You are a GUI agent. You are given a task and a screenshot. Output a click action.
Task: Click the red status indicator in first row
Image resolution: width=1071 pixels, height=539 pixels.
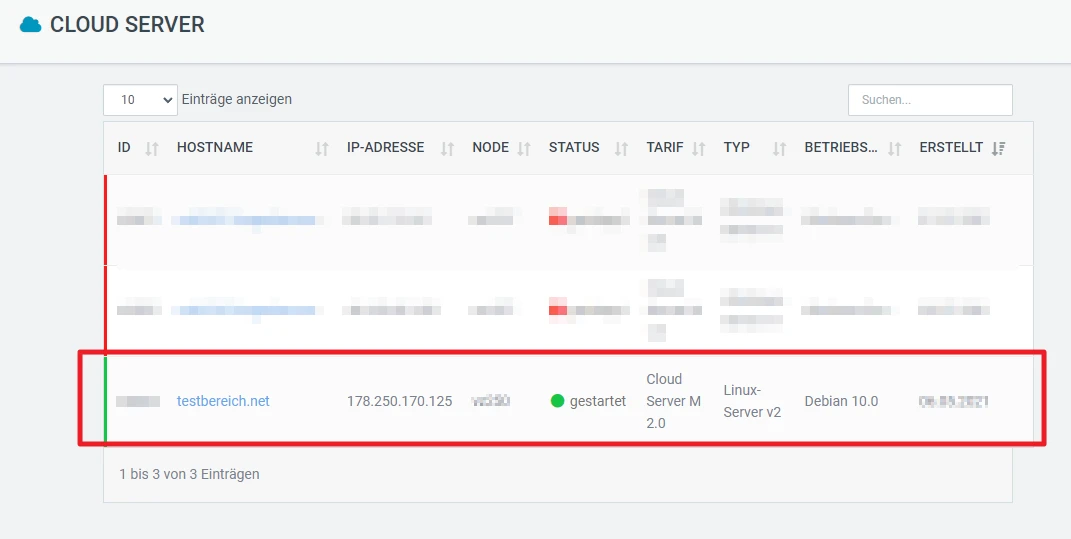click(558, 216)
